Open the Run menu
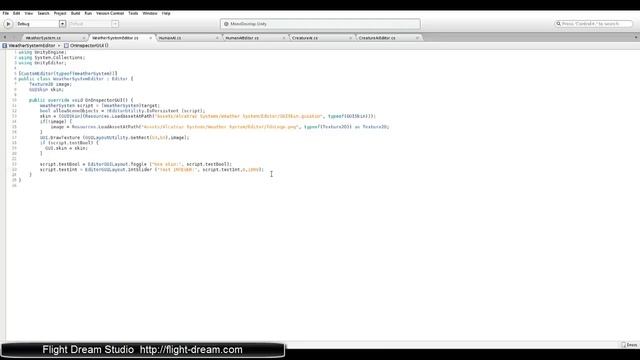Screen dimensions: 640x360 (x=88, y=13)
